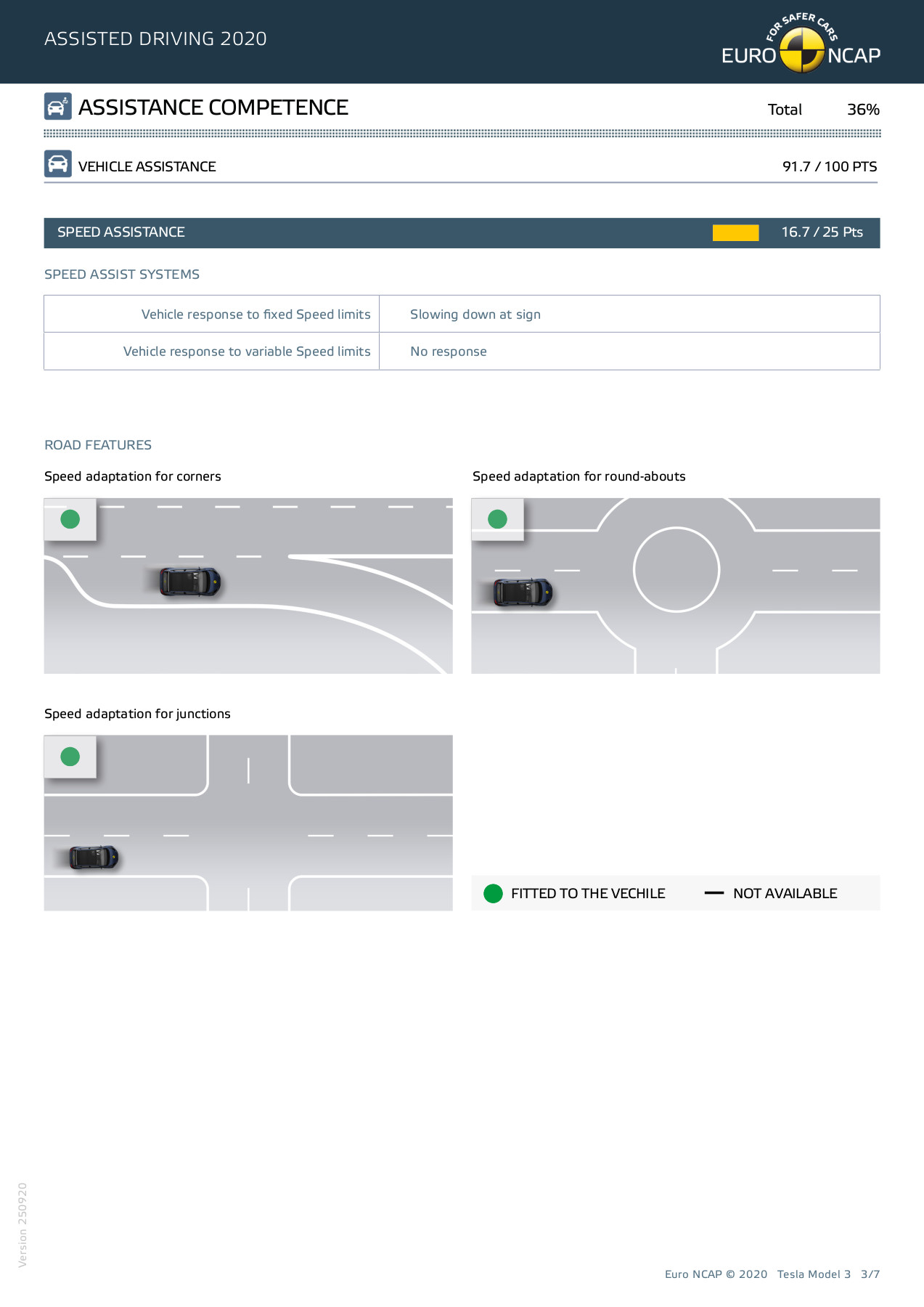Click the 'Tesla Model 3' footer text
Screen dimensions: 924x1307
pos(814,1274)
